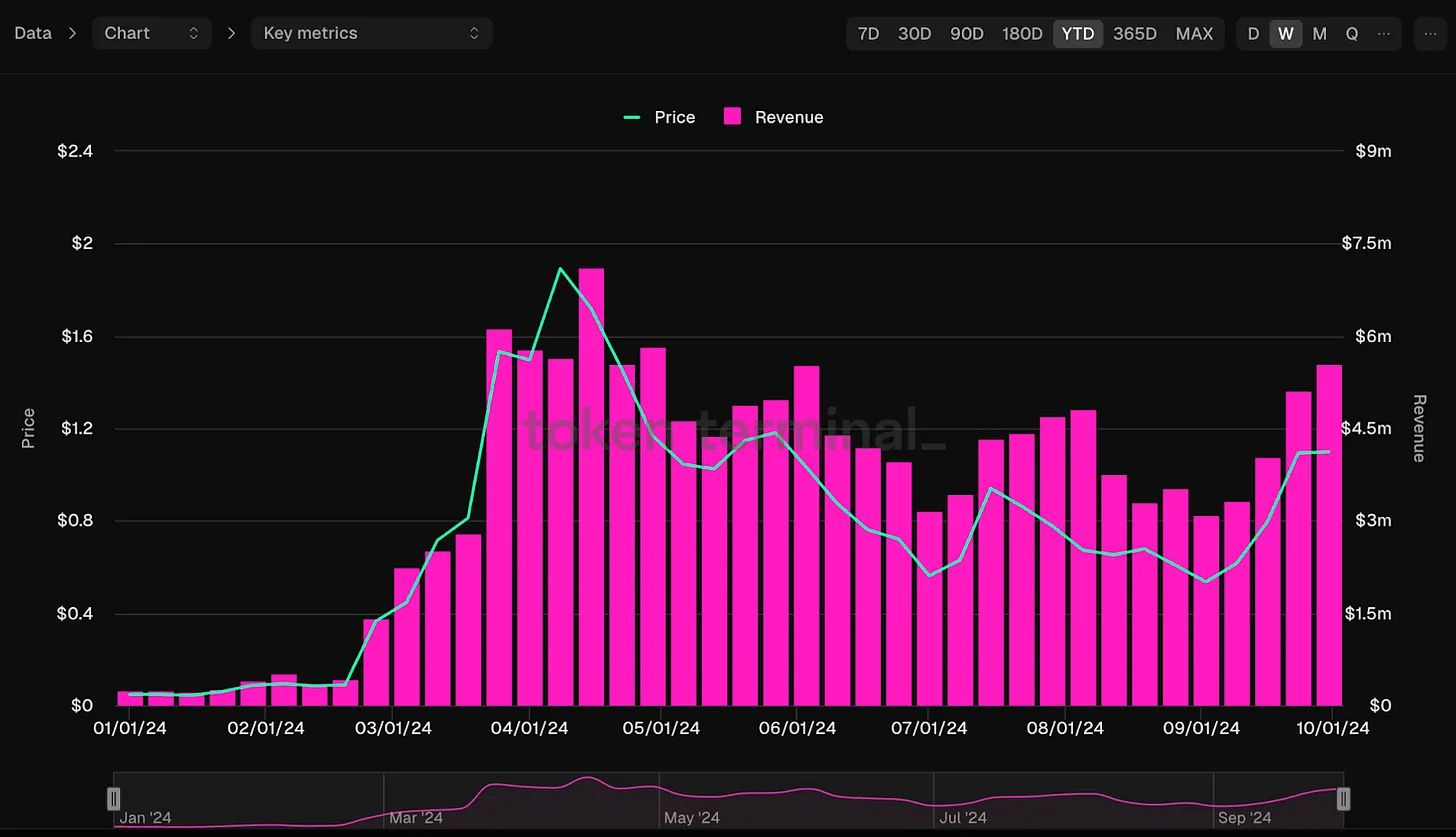Click the Revenue legend pink swatch

(733, 117)
